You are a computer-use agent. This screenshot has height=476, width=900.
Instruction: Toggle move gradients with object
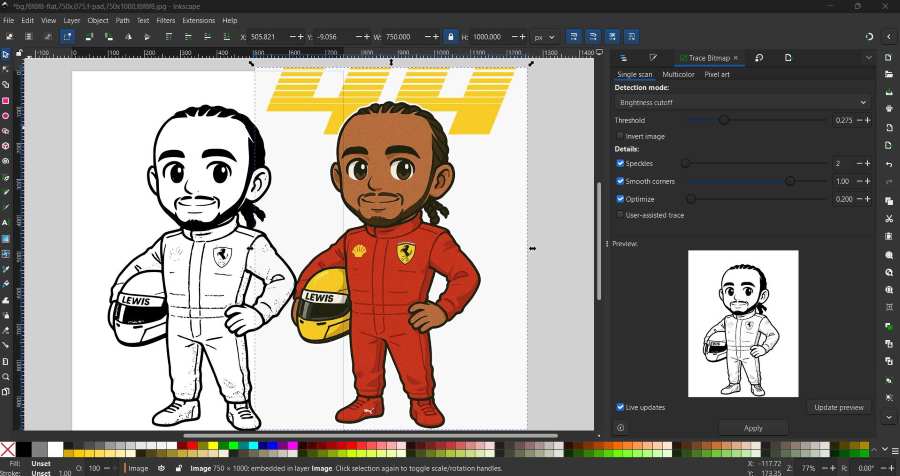(x=612, y=37)
